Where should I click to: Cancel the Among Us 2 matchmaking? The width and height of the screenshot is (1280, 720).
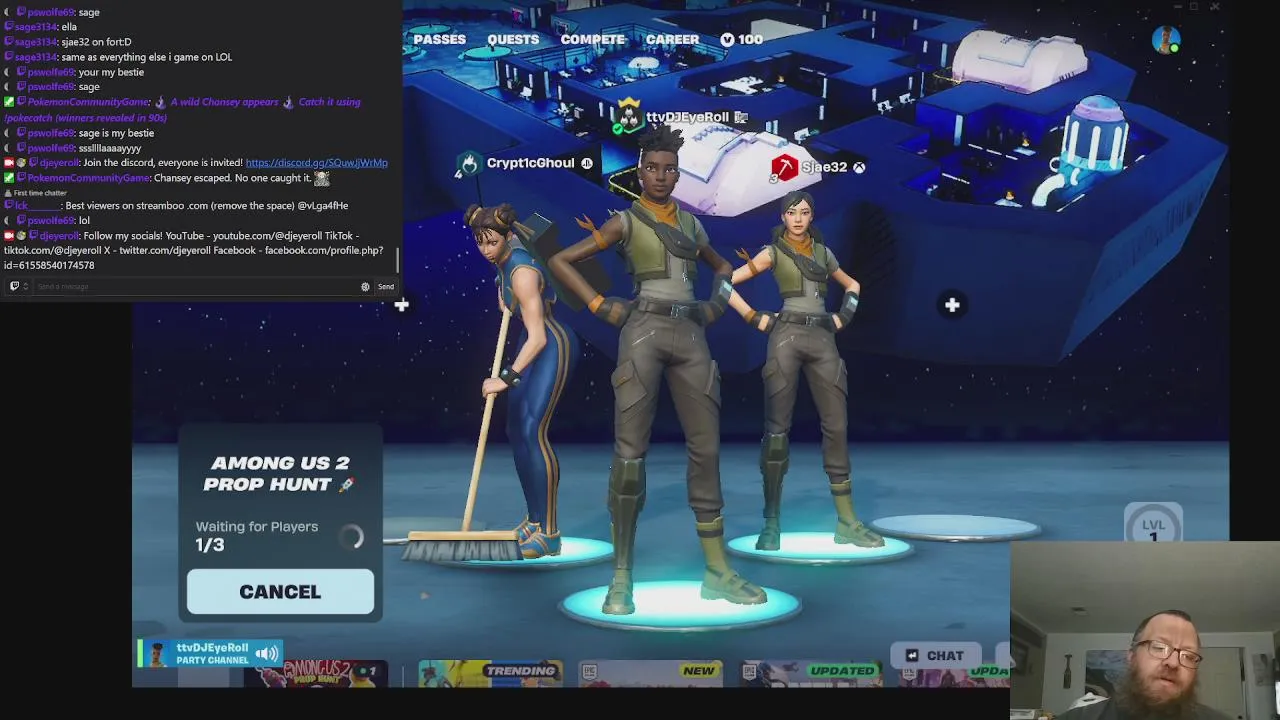[x=280, y=592]
